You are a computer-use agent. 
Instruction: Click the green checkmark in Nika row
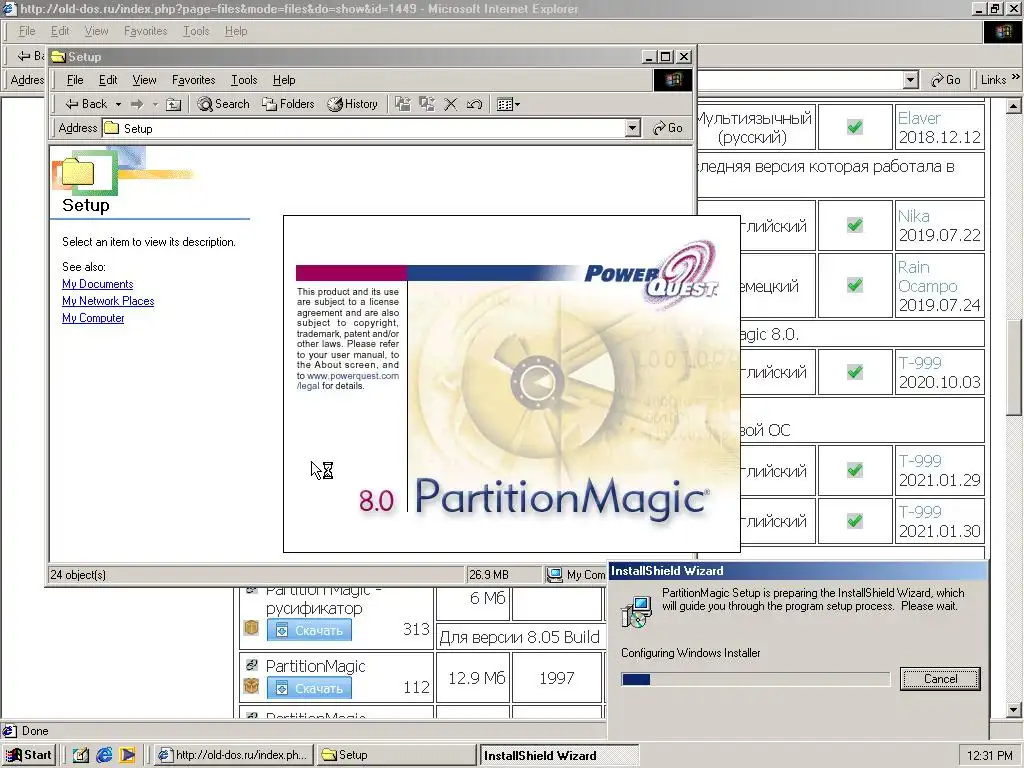pos(854,225)
